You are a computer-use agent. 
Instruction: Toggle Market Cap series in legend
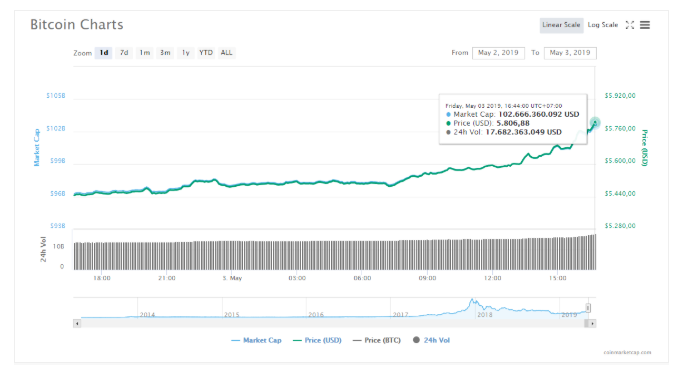click(256, 340)
